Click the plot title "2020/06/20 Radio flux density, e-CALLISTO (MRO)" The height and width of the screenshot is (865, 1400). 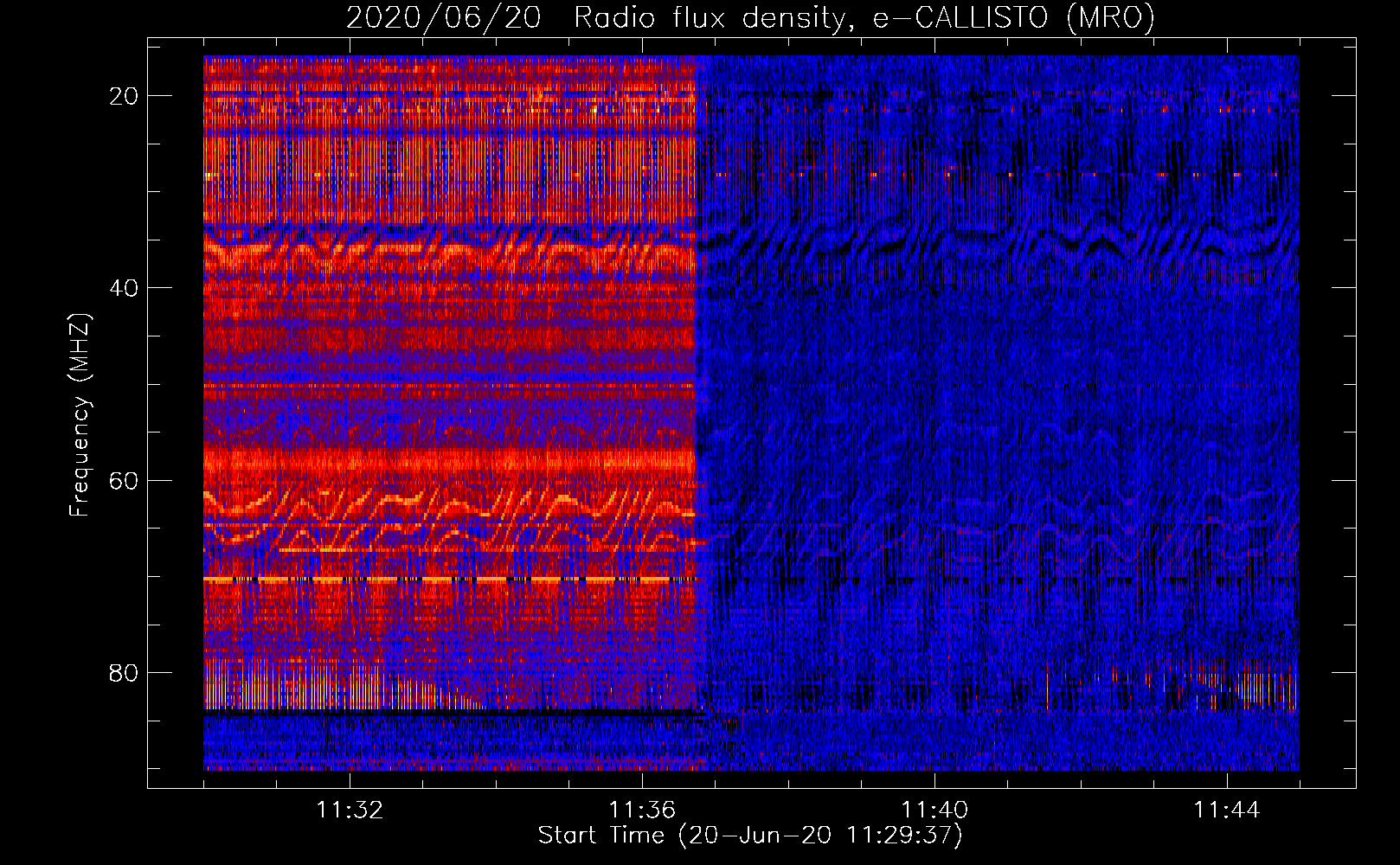click(750, 17)
